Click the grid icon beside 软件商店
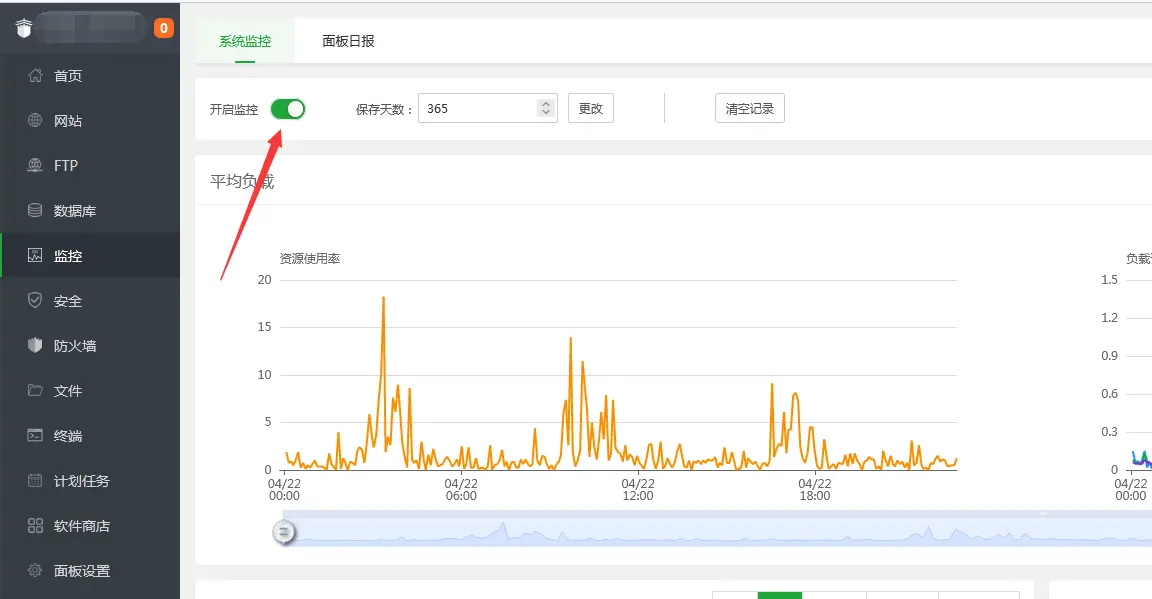This screenshot has width=1152, height=599. (35, 525)
